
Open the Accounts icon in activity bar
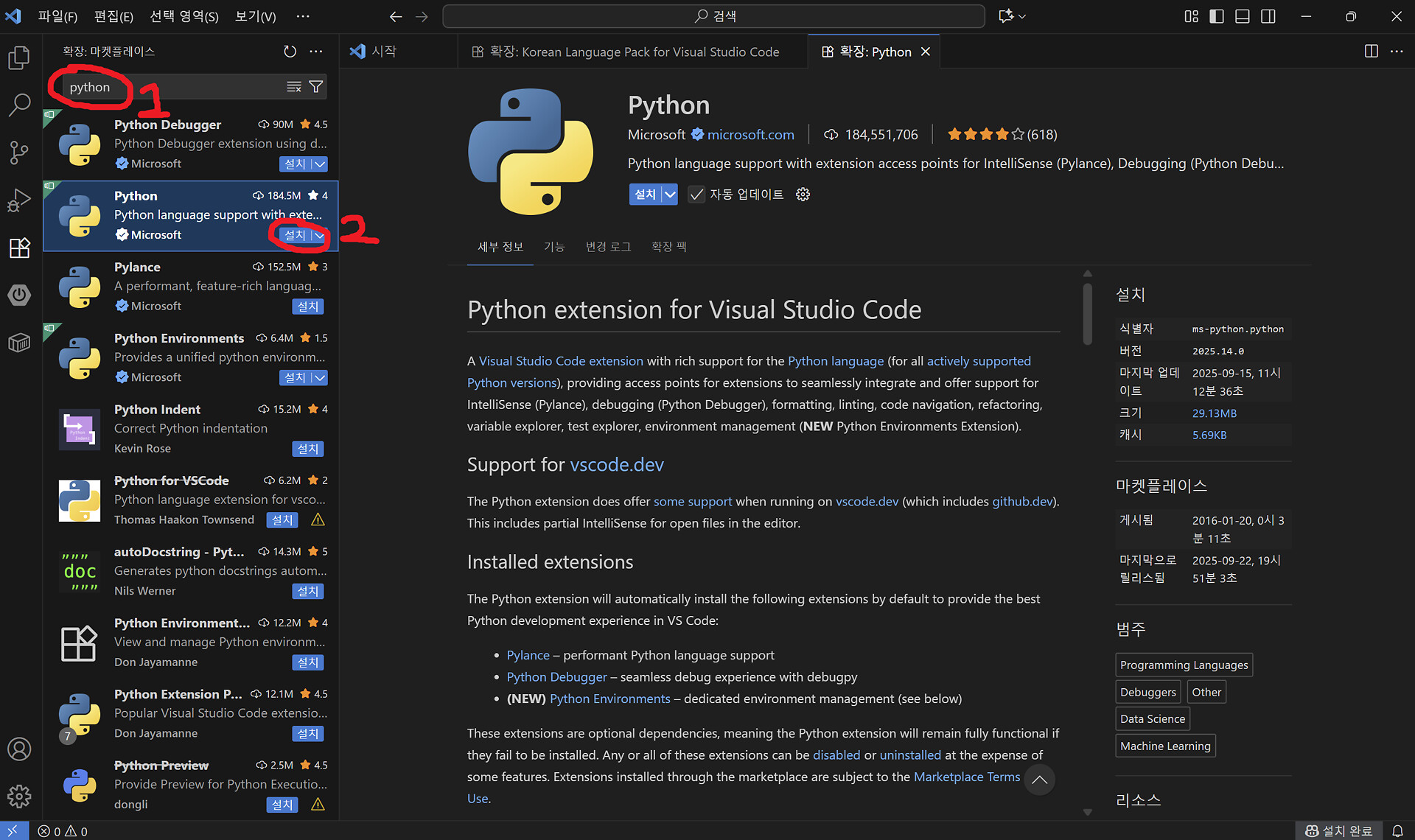(19, 749)
